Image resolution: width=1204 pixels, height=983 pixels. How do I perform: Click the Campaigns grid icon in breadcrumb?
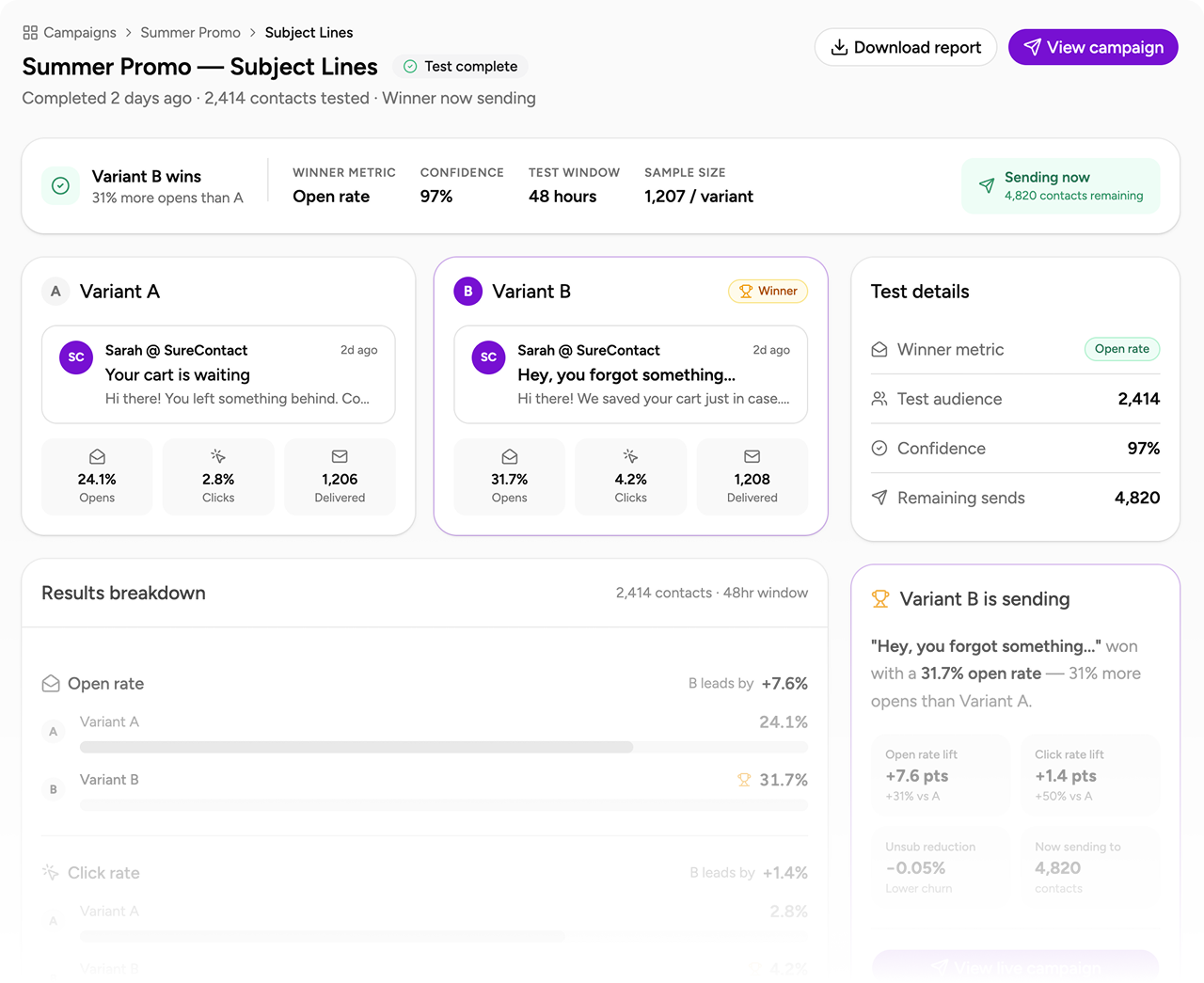[x=30, y=33]
